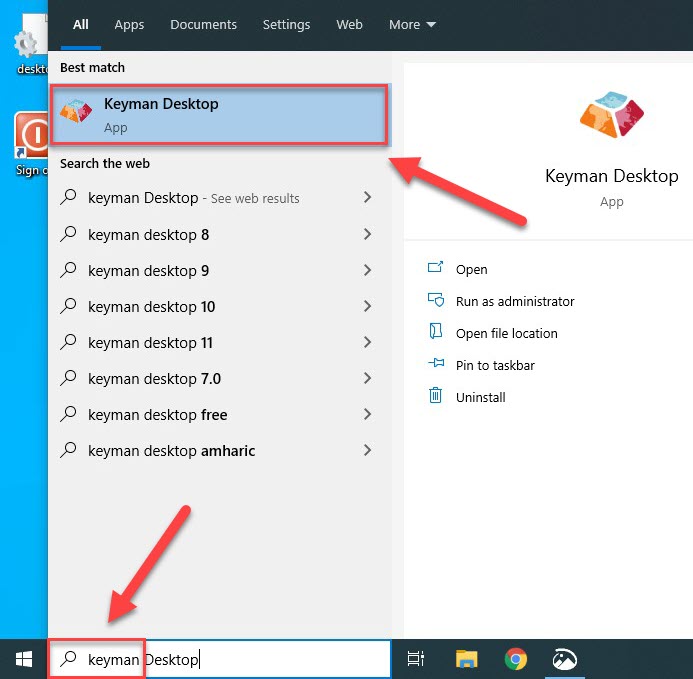Choose Run as administrator

click(x=514, y=301)
